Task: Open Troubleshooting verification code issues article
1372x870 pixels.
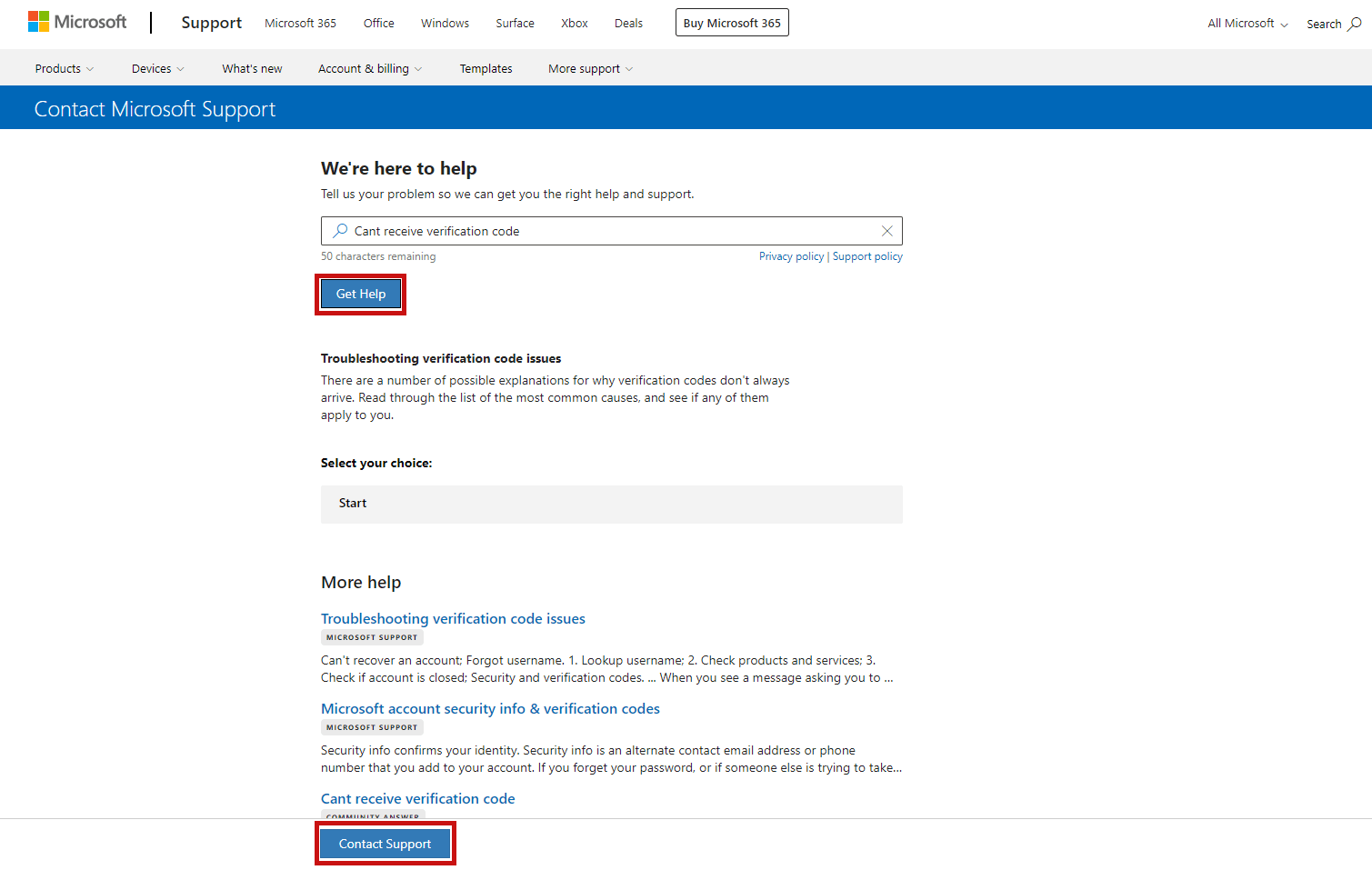Action: point(453,618)
